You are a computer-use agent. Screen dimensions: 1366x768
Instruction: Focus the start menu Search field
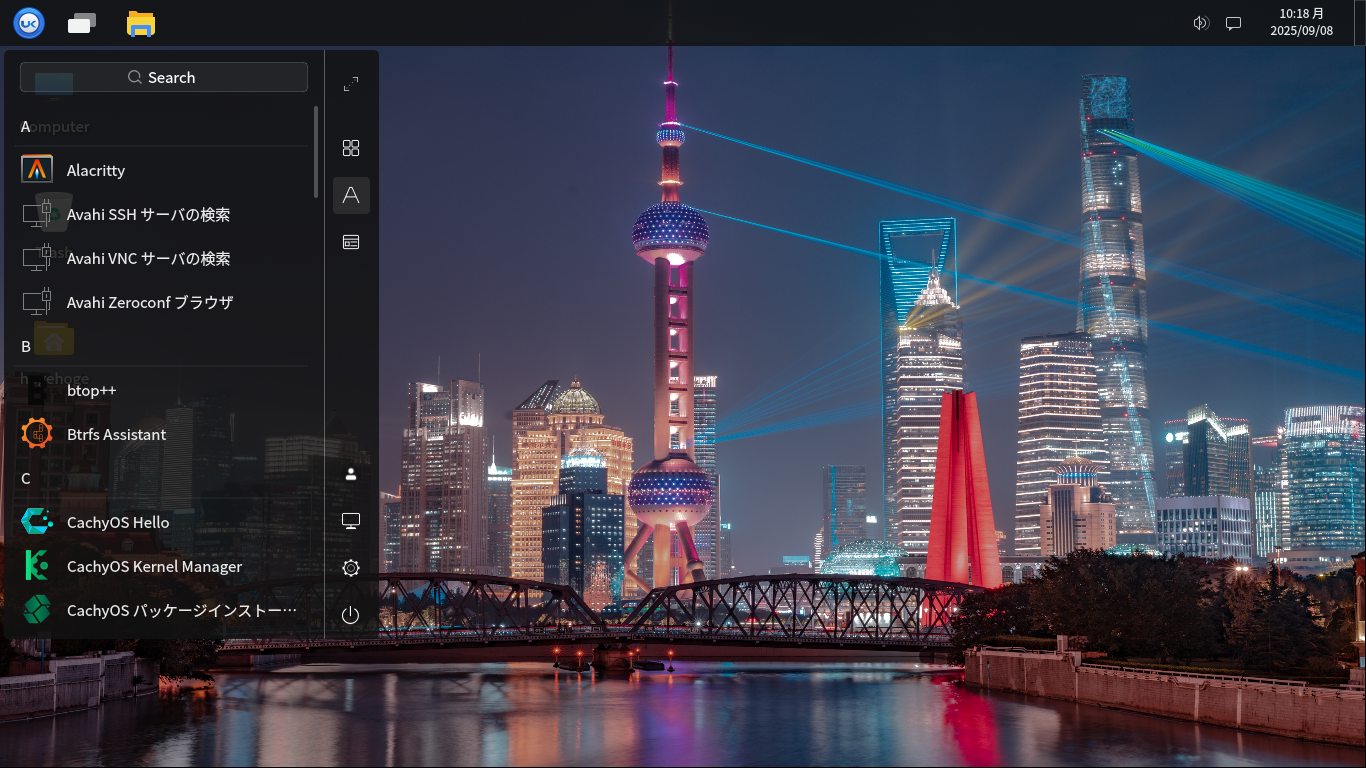click(164, 77)
